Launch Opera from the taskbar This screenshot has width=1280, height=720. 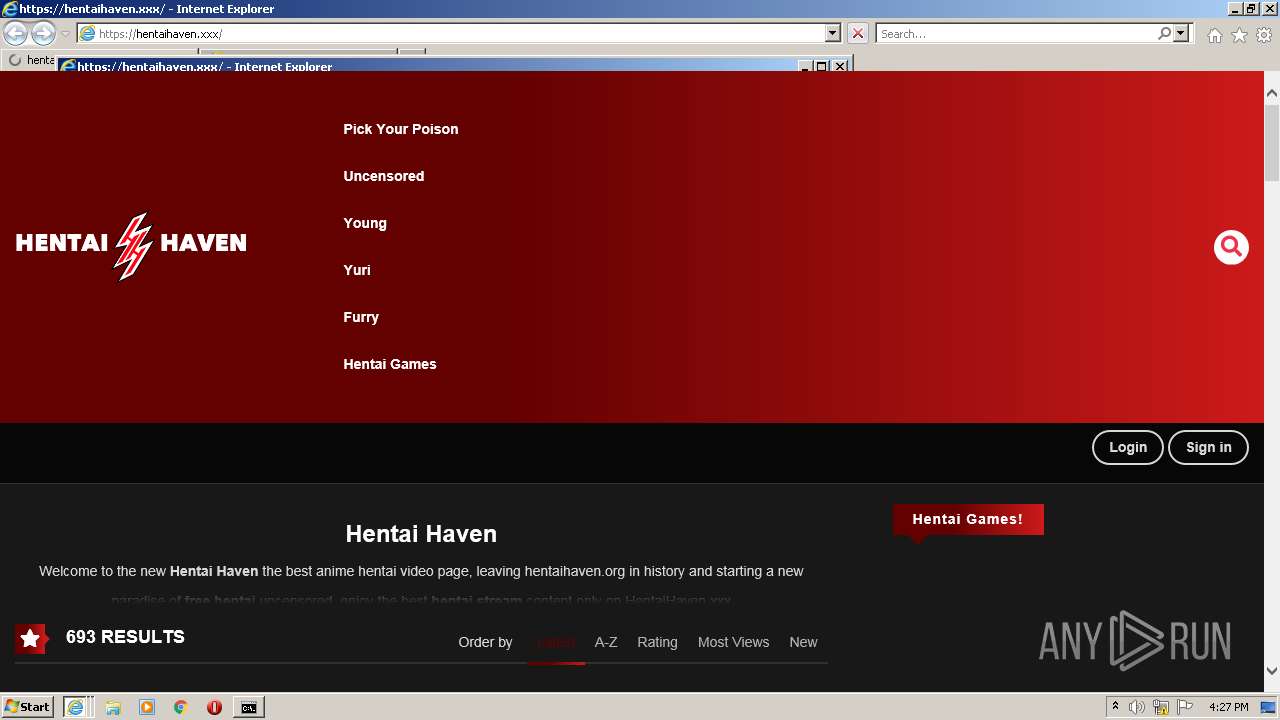[214, 707]
